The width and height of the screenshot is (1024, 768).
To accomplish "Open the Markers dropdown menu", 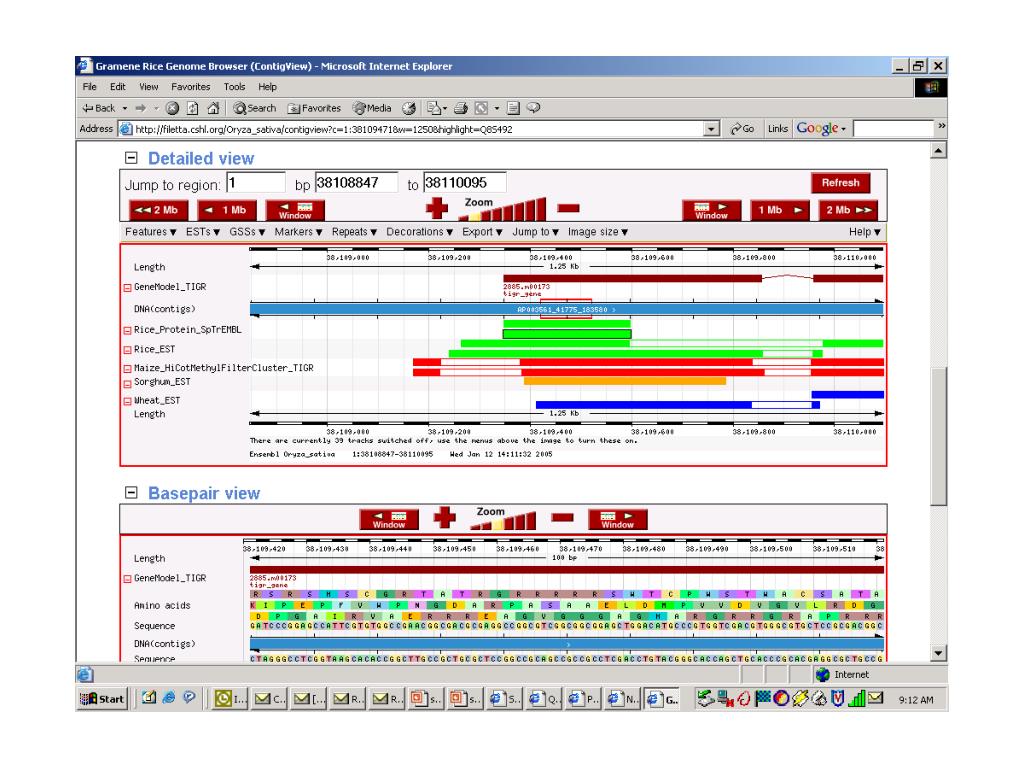I will pyautogui.click(x=298, y=232).
